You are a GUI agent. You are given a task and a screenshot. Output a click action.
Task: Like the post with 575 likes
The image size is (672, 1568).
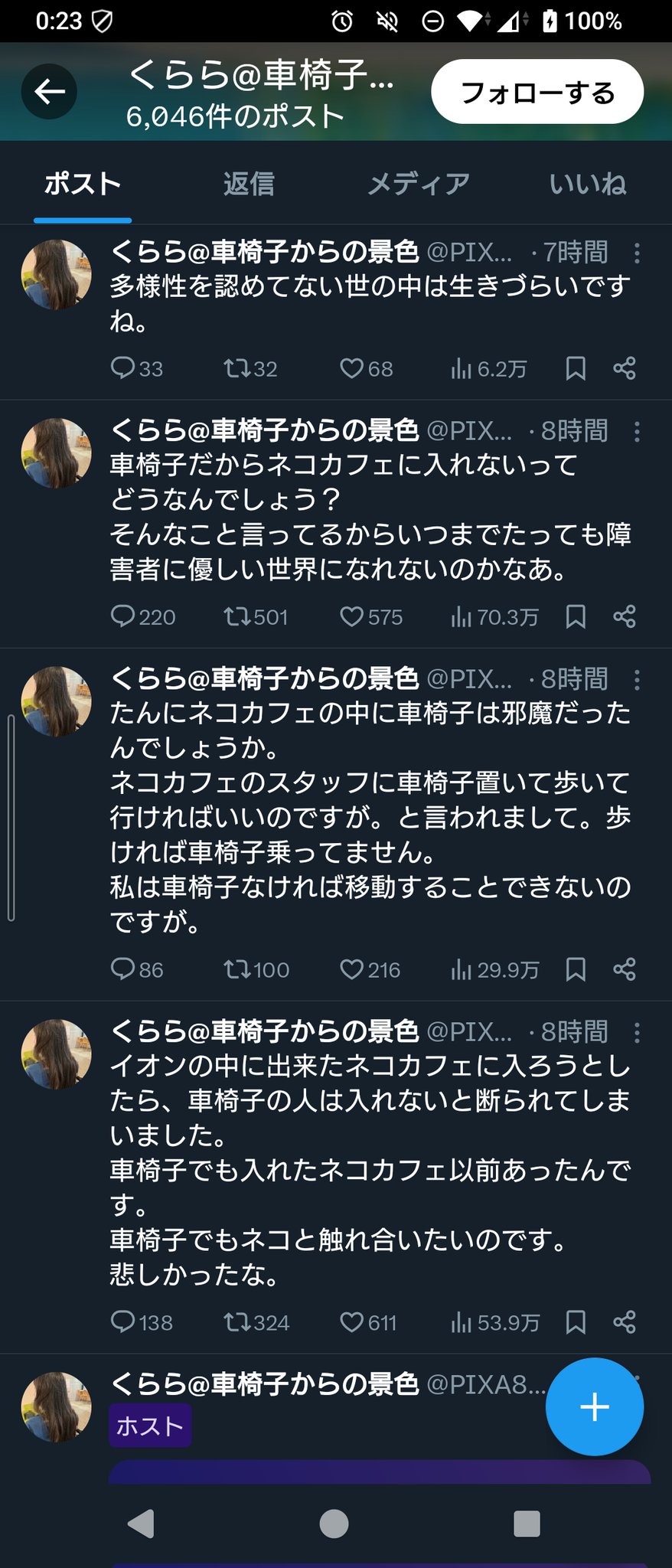(351, 616)
